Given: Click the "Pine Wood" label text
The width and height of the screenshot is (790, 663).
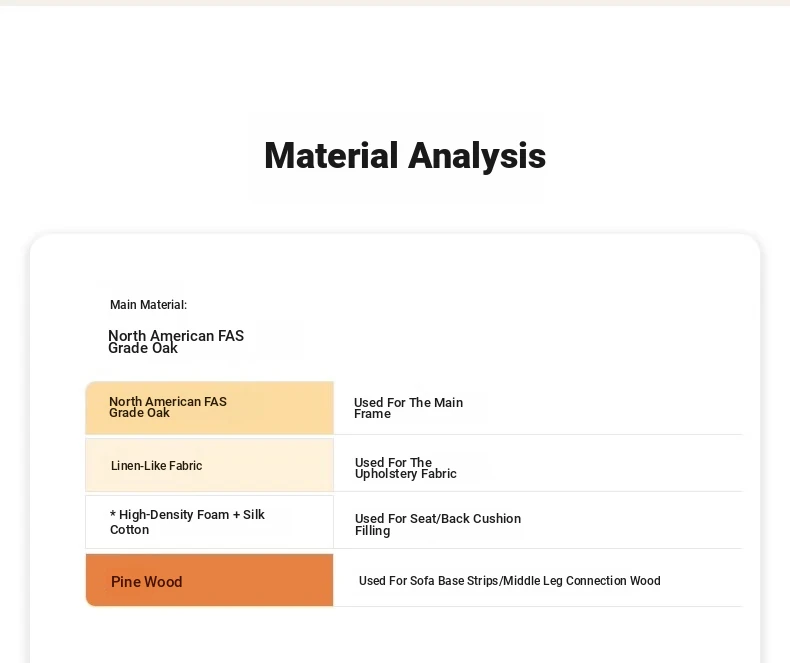Looking at the screenshot, I should pos(146,582).
